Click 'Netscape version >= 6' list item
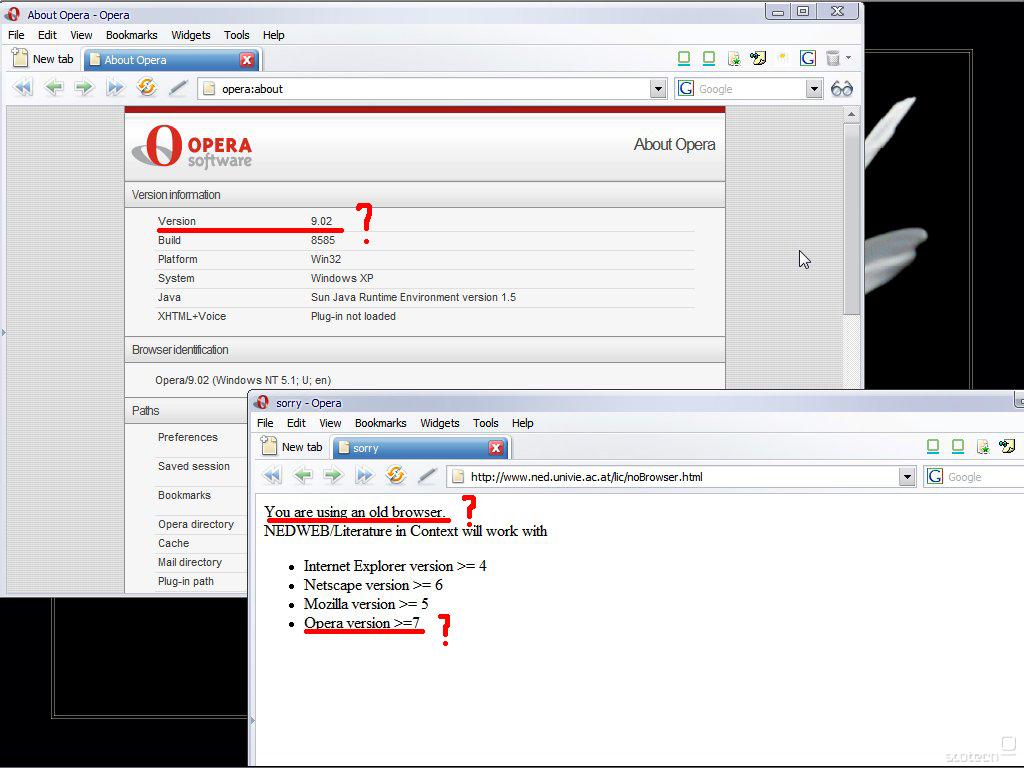 click(373, 584)
